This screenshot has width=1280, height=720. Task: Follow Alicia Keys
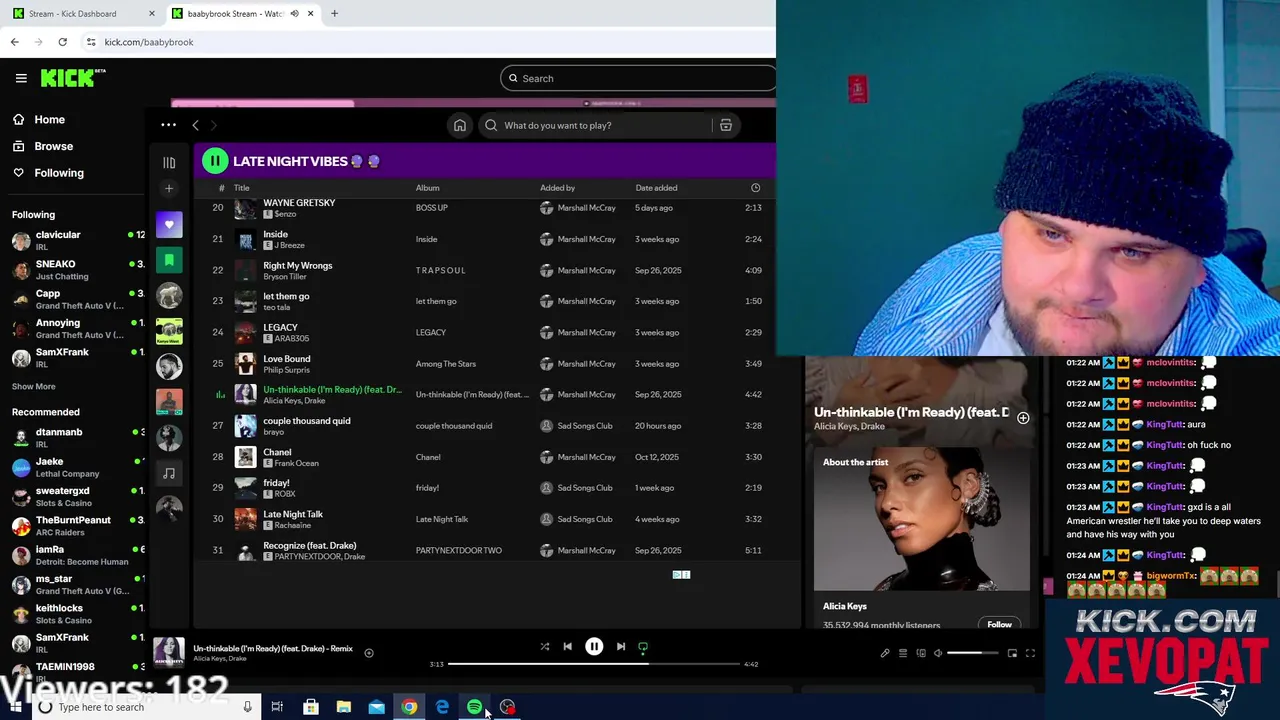[999, 624]
